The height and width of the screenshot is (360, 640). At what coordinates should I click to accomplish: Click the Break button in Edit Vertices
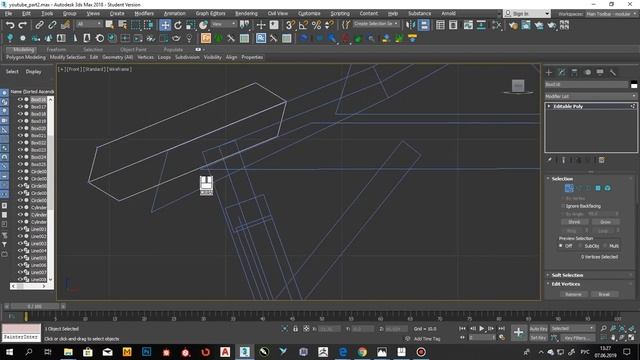coord(604,294)
